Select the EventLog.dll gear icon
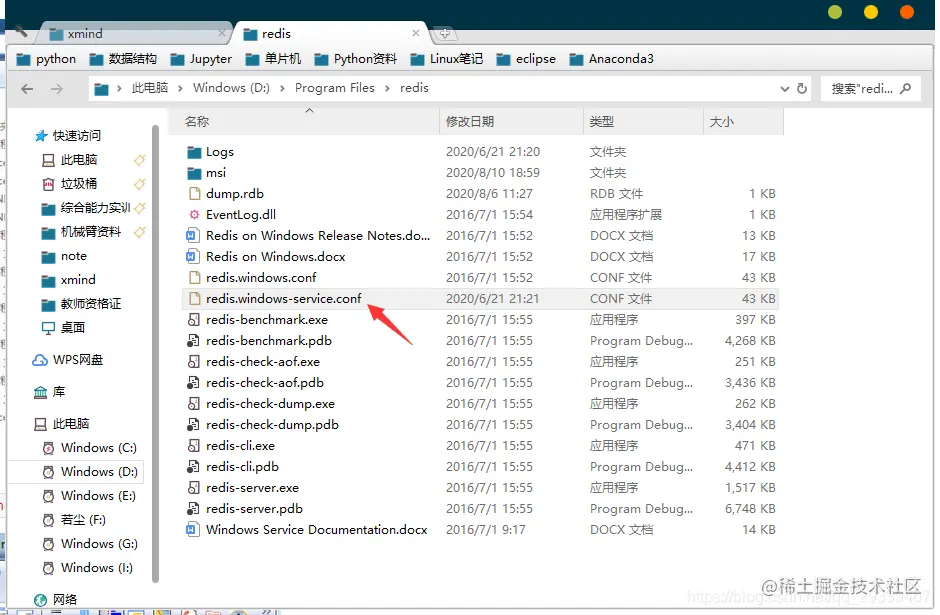The height and width of the screenshot is (615, 940). 194,215
